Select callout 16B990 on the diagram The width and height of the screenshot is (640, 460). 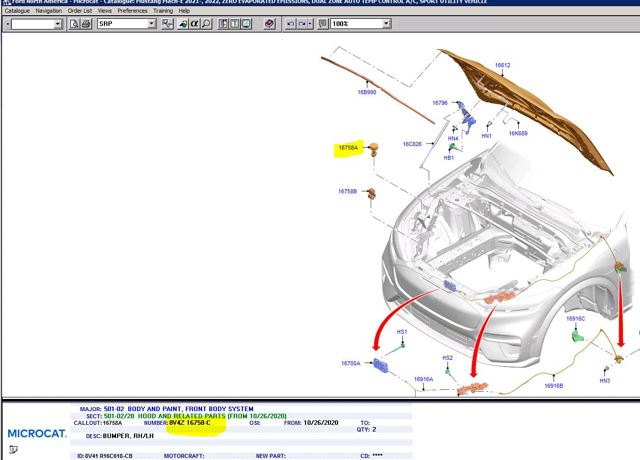pyautogui.click(x=367, y=92)
